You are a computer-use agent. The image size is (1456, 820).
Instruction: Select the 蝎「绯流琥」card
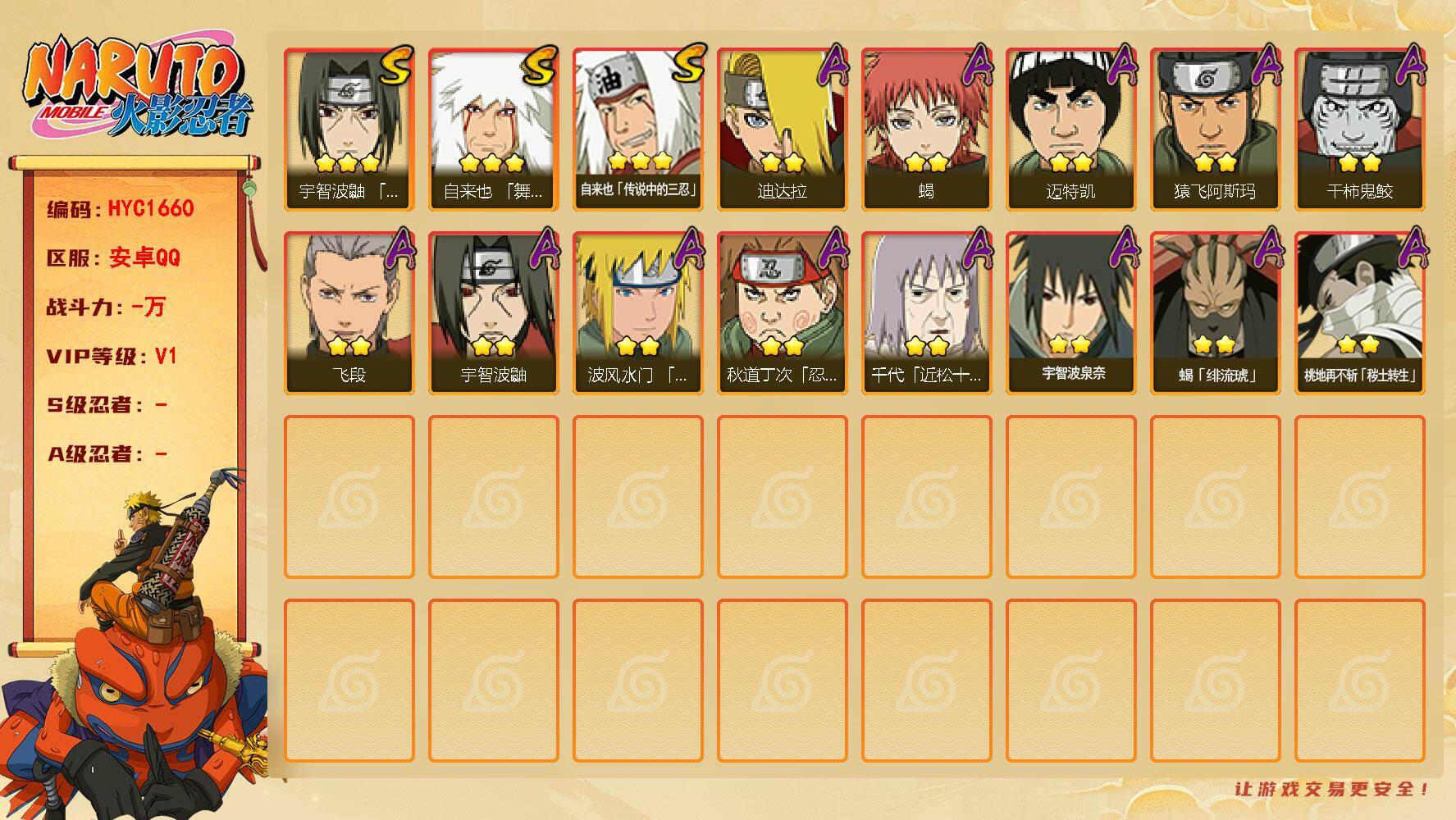[1215, 313]
